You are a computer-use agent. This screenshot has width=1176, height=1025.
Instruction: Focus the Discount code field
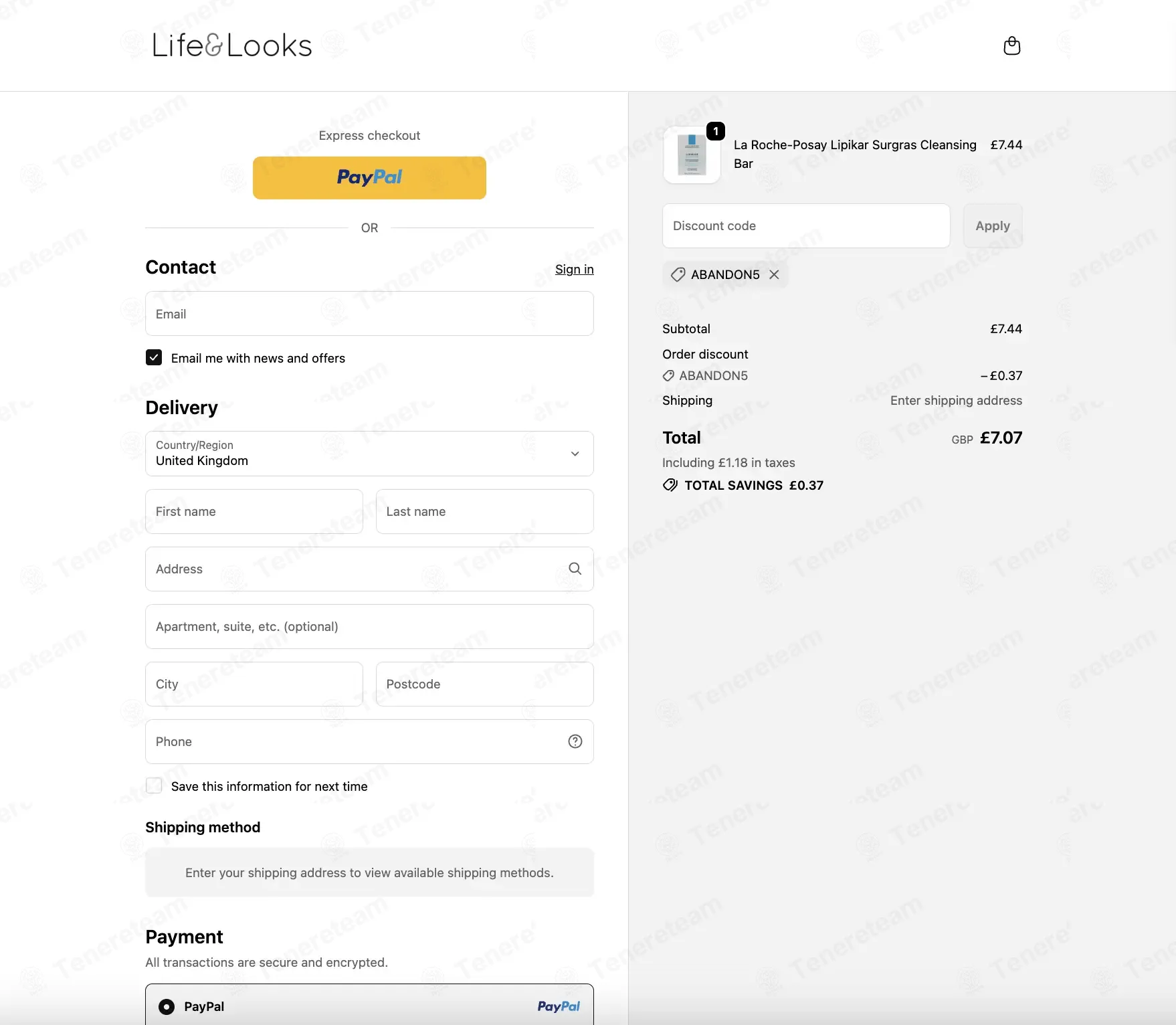tap(806, 226)
